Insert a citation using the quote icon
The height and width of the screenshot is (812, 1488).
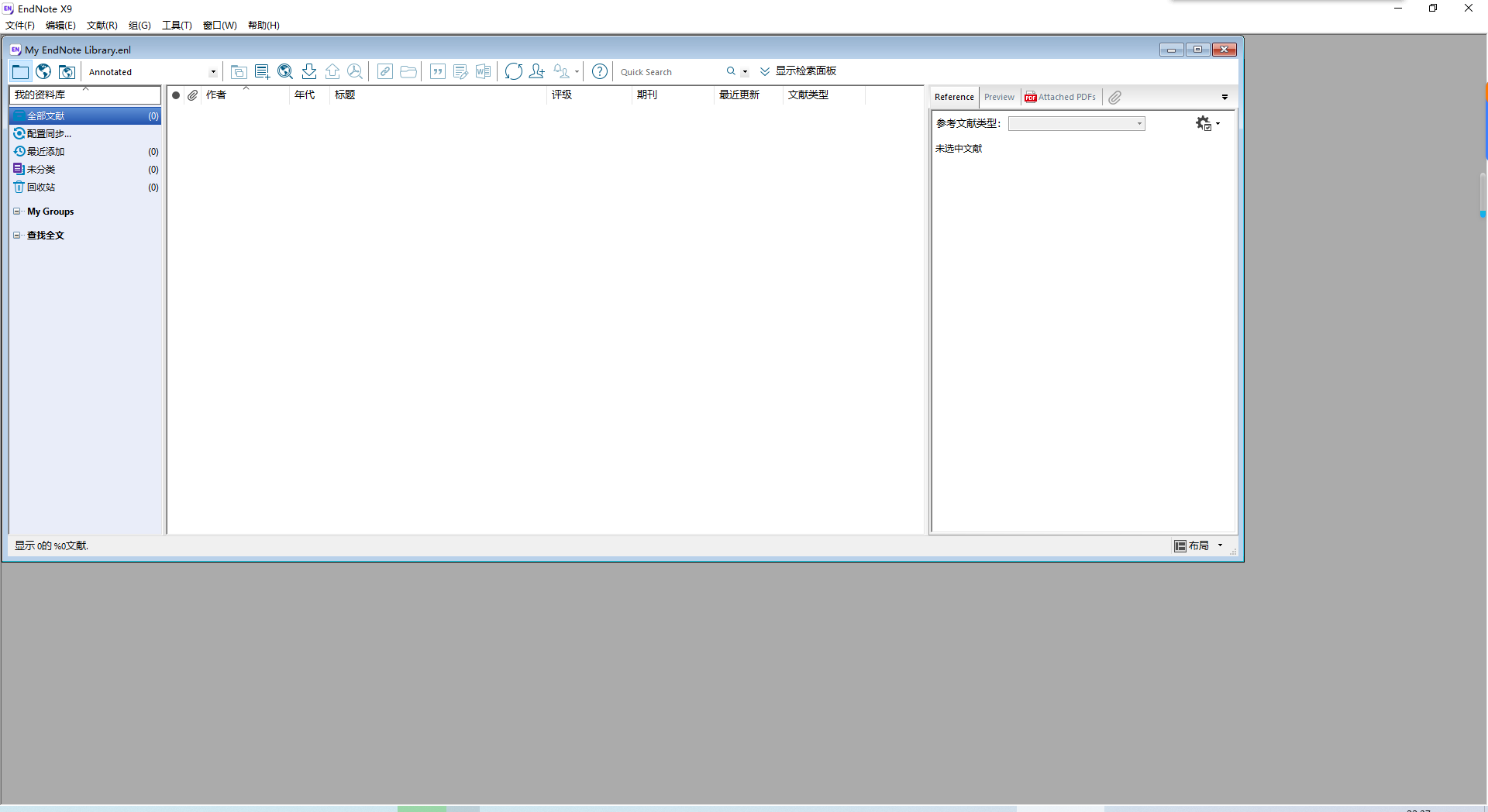coord(438,71)
